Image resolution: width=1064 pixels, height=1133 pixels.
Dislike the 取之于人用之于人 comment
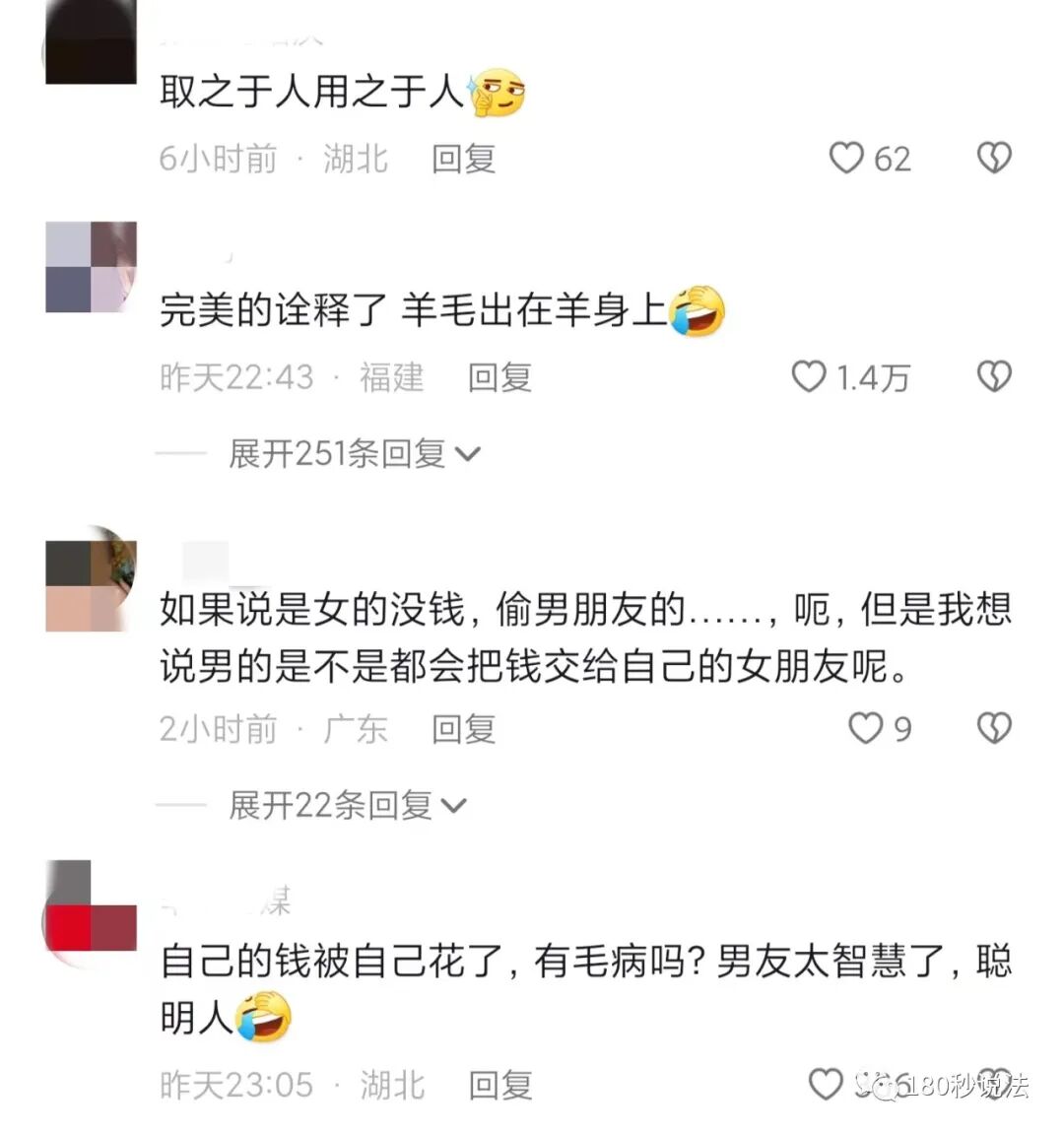[x=994, y=158]
